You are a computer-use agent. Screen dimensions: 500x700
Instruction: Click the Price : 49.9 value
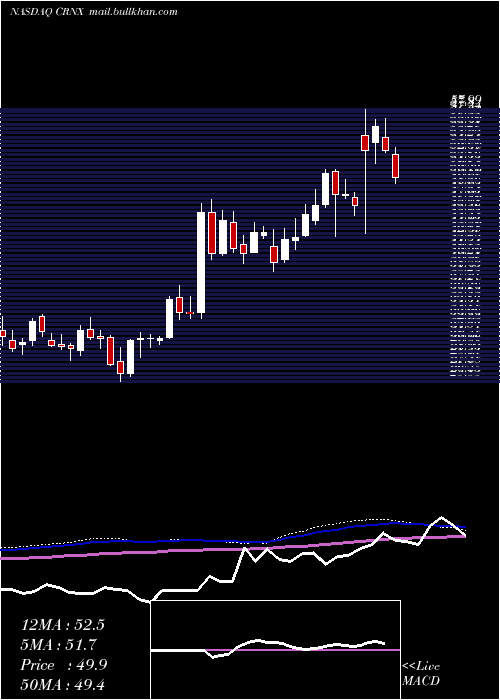pos(64,665)
